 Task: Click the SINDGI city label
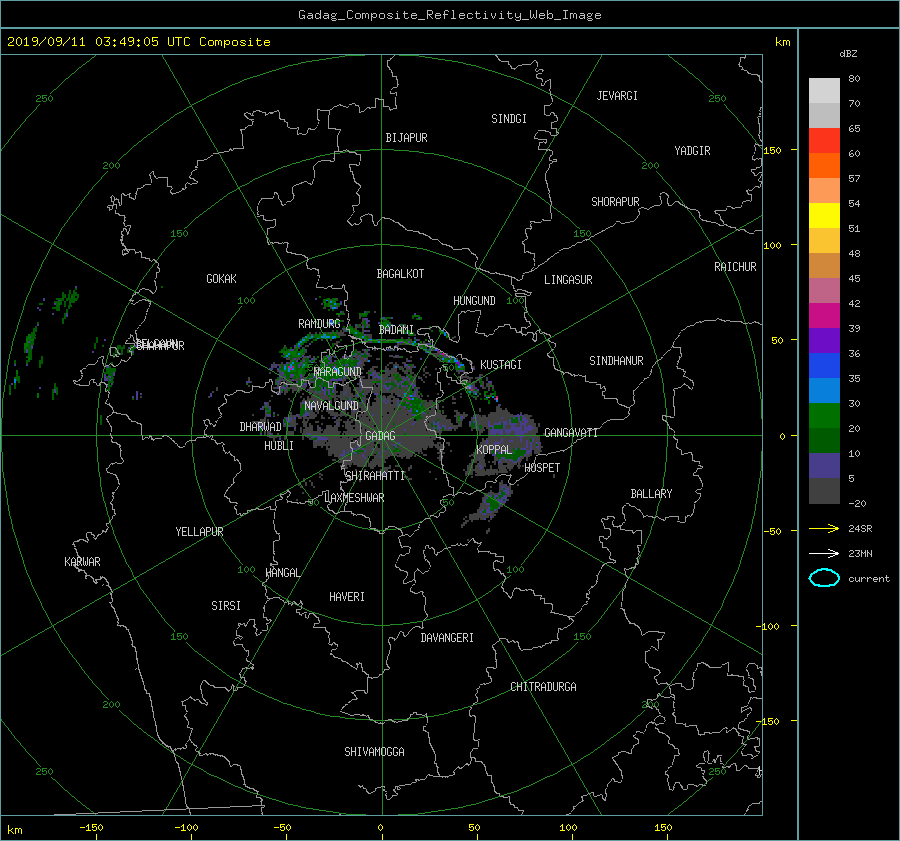click(x=509, y=119)
